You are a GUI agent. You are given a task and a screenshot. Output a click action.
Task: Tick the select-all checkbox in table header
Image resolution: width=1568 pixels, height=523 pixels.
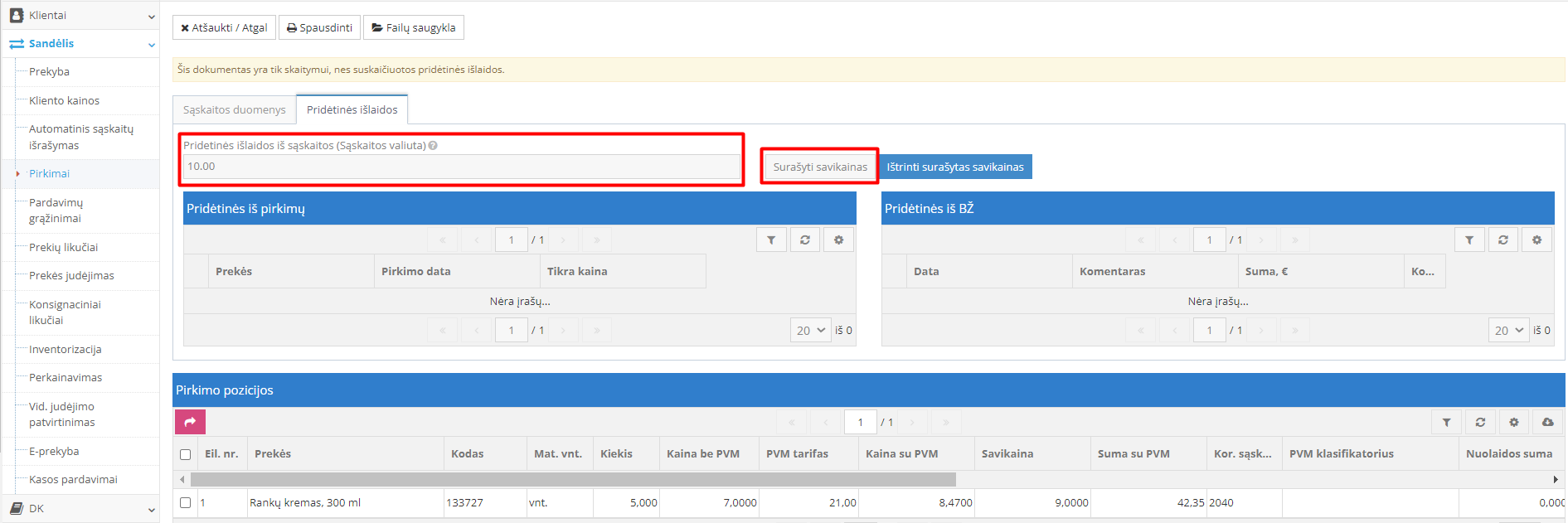pos(185,454)
